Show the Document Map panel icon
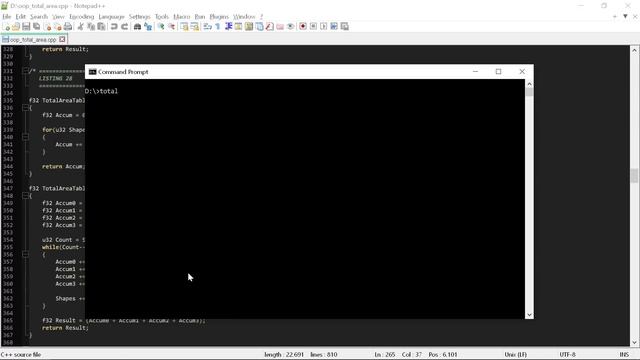 249,27
